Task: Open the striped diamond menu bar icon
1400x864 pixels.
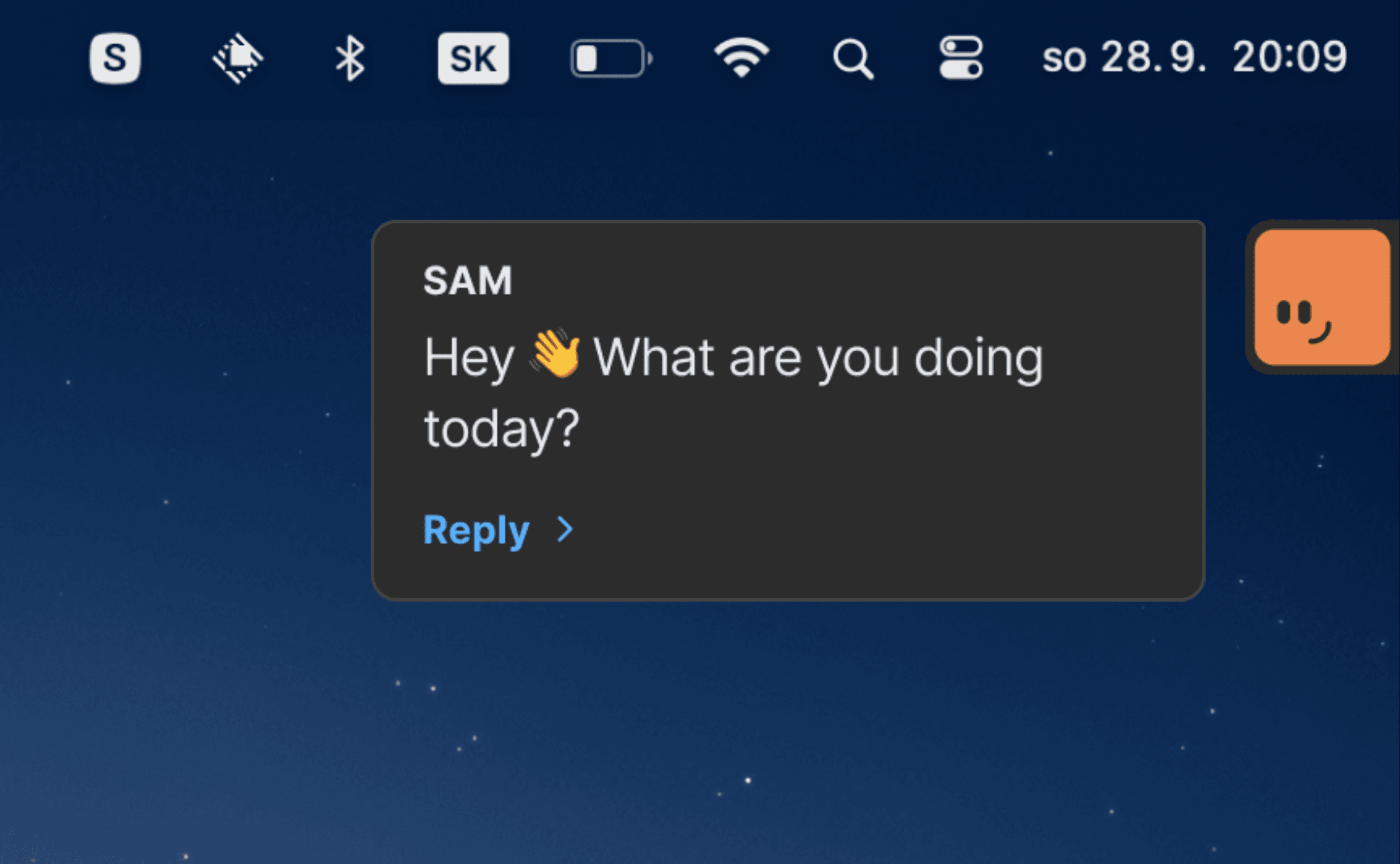Action: (x=238, y=58)
